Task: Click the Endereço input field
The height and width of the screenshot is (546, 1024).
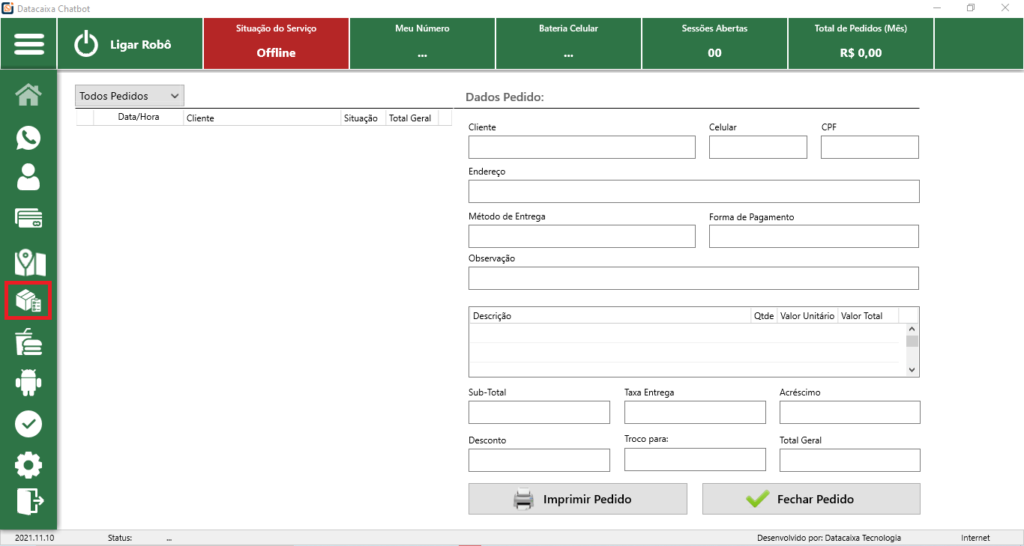Action: click(694, 191)
